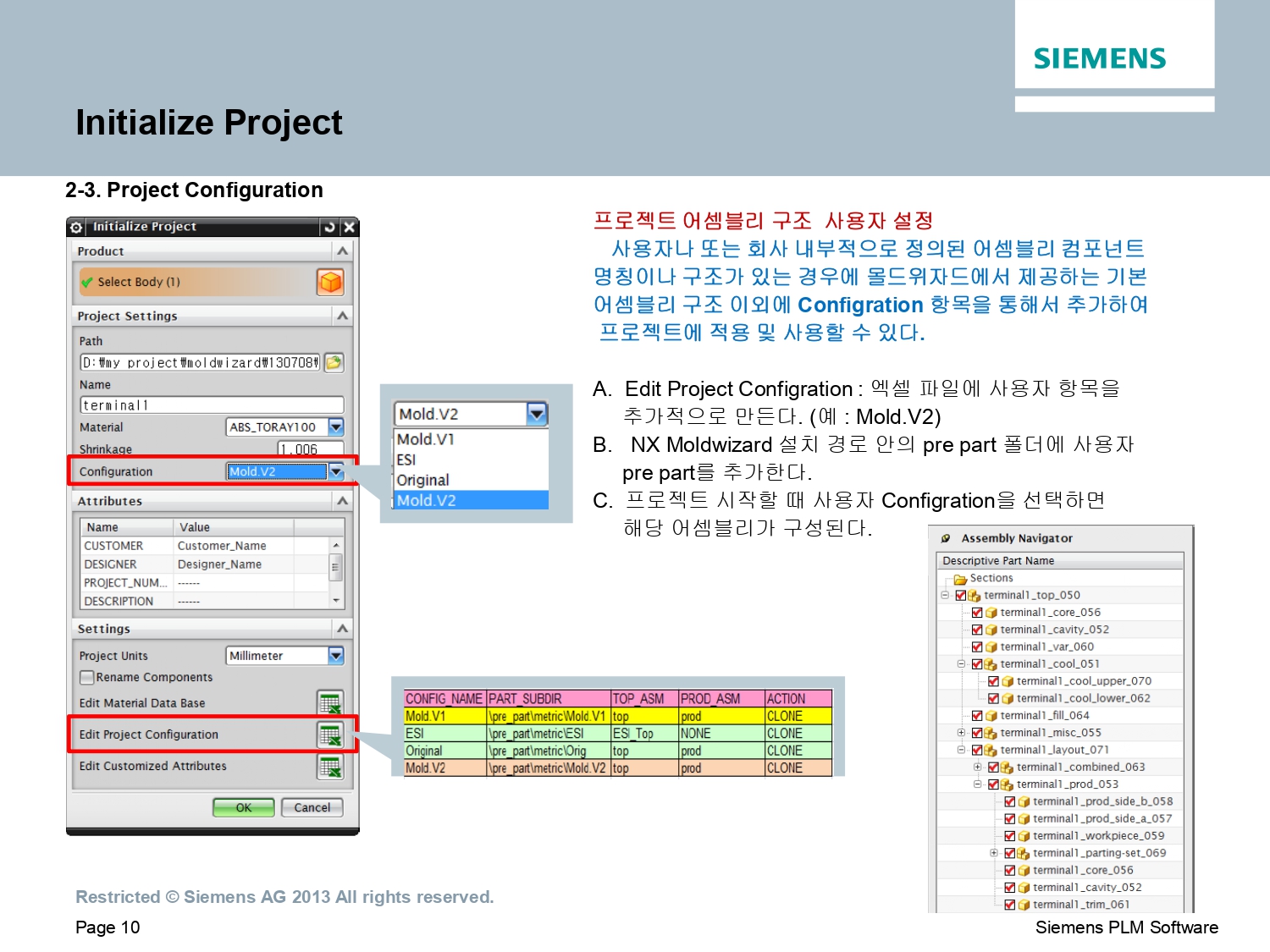Image resolution: width=1270 pixels, height=952 pixels.
Task: Select the DESCRIPTION attribute row name
Action: point(127,602)
